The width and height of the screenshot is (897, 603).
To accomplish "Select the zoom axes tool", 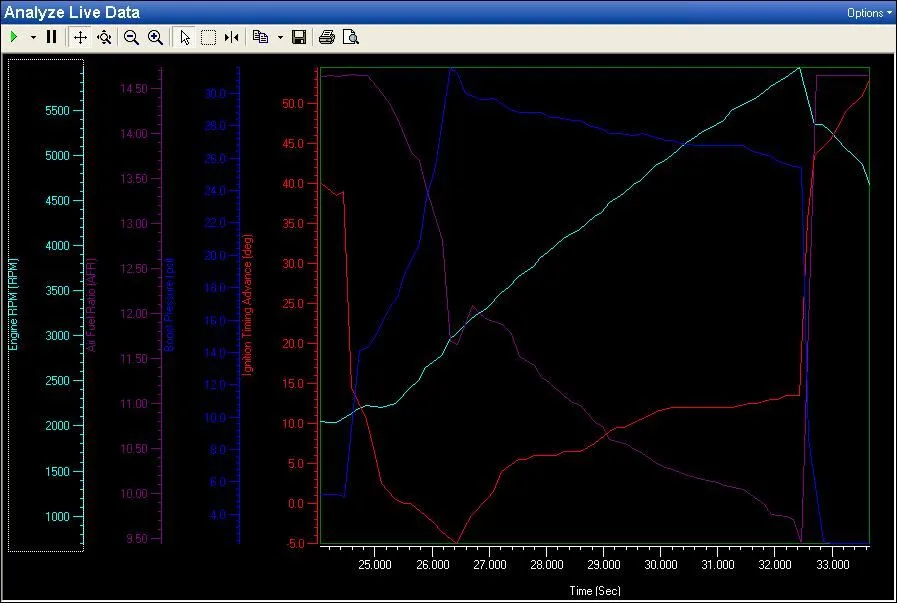I will click(x=104, y=37).
